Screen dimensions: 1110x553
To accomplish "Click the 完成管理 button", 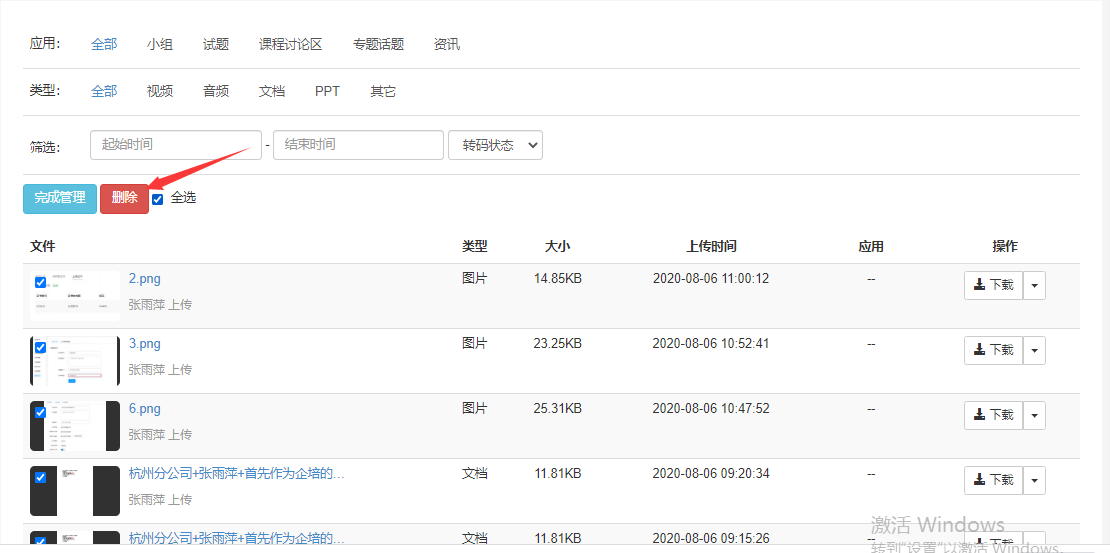I will (x=60, y=198).
